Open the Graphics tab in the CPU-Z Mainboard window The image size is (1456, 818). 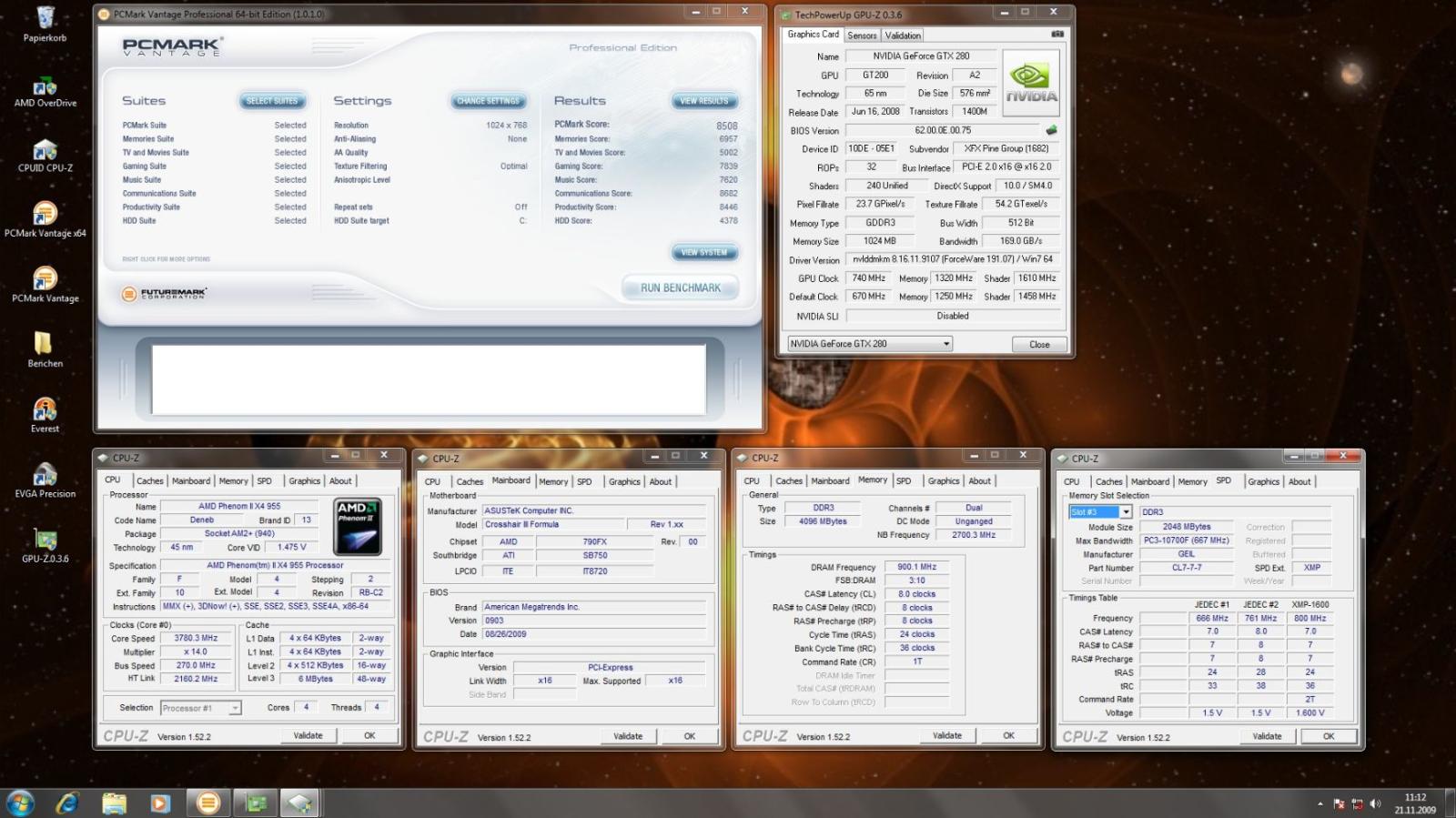point(624,482)
